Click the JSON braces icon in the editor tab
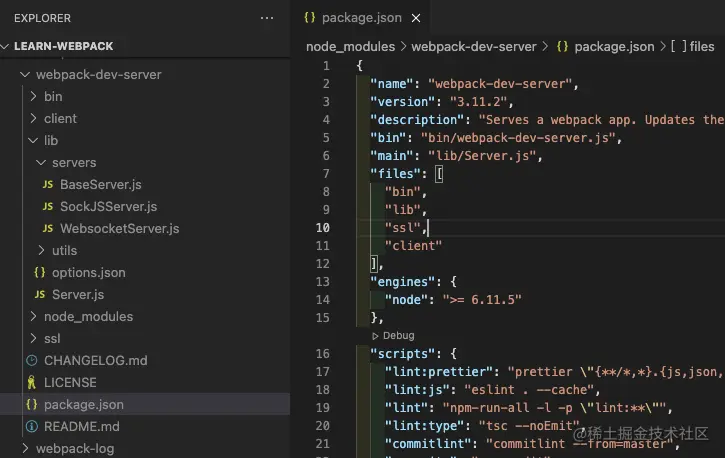The height and width of the screenshot is (458, 725). pos(309,18)
